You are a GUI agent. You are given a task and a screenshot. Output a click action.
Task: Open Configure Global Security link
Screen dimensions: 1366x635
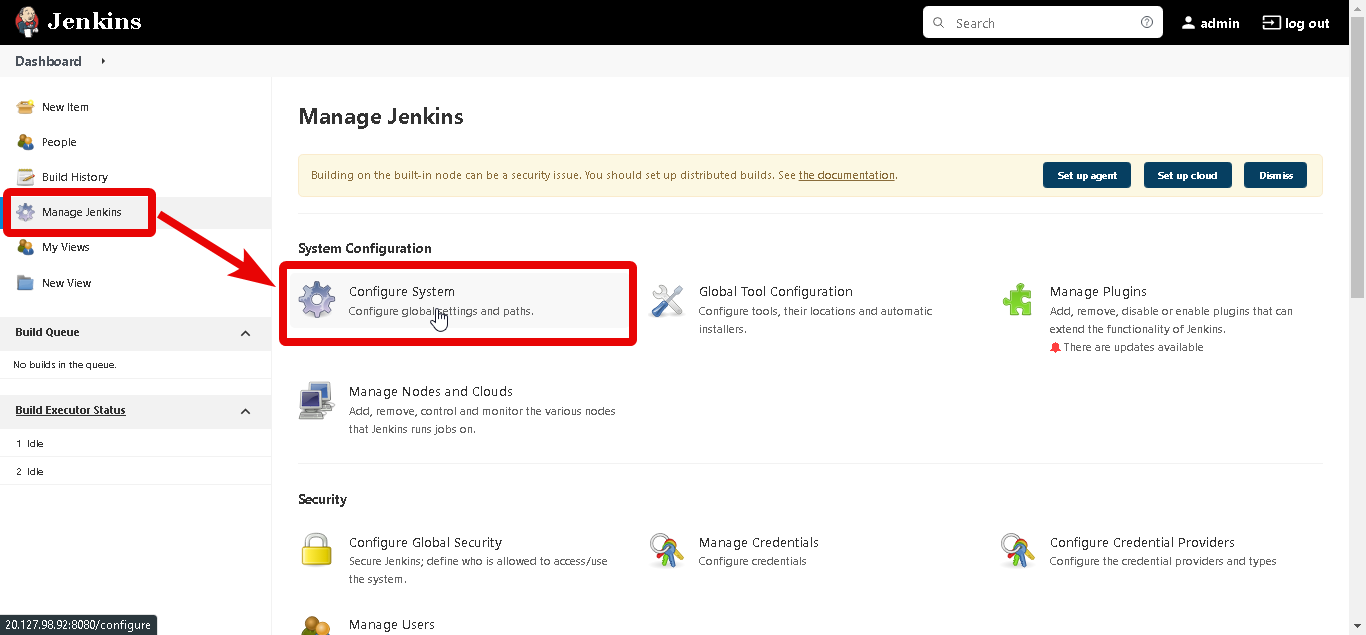tap(425, 542)
